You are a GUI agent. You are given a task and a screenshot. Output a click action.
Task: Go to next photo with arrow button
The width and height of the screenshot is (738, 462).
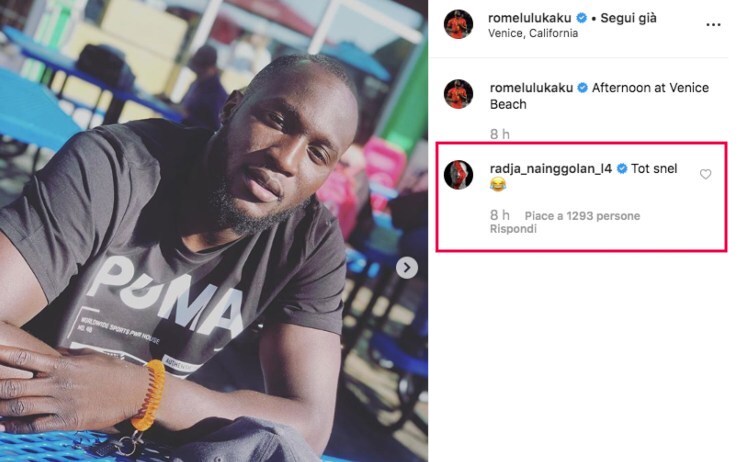(x=407, y=268)
